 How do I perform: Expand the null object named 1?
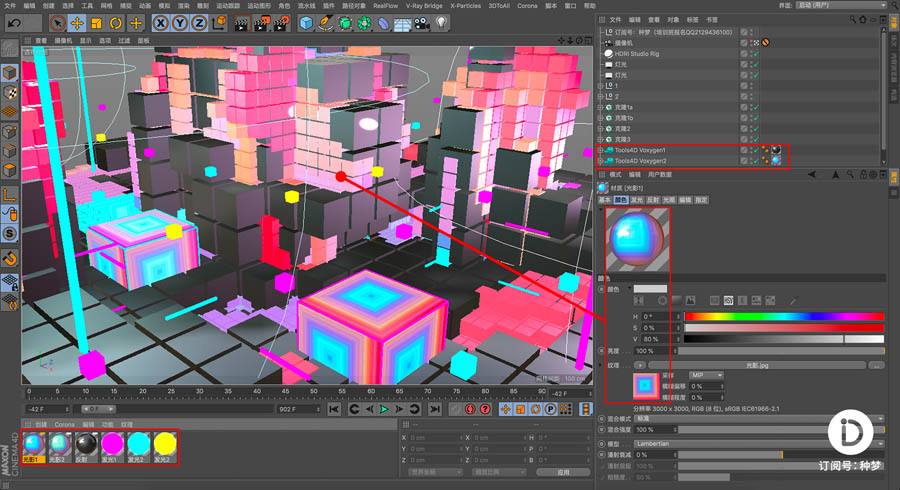coord(601,86)
